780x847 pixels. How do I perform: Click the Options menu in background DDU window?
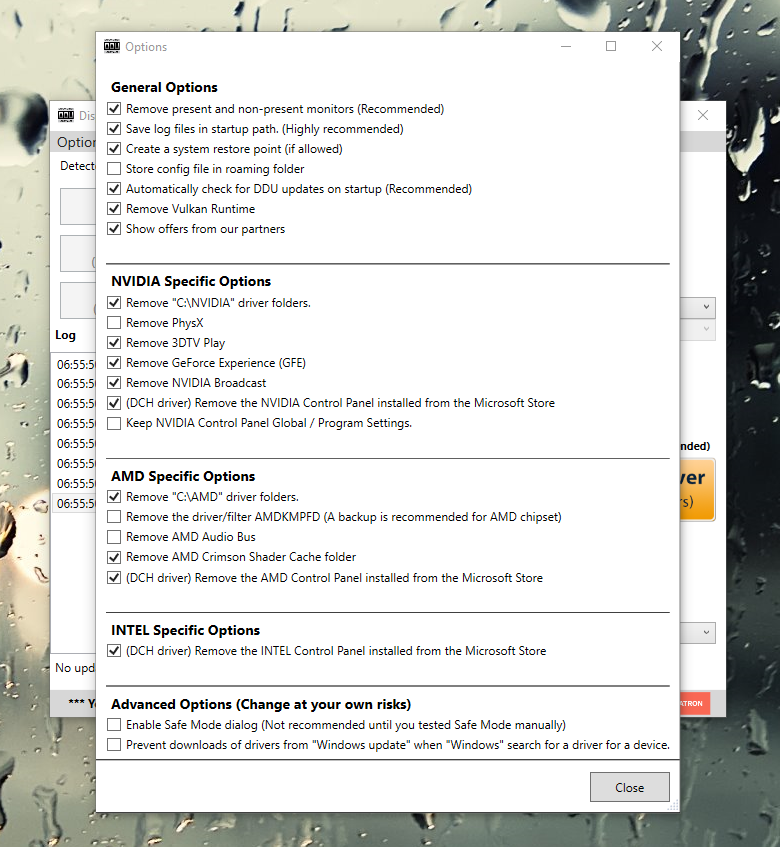(x=76, y=142)
